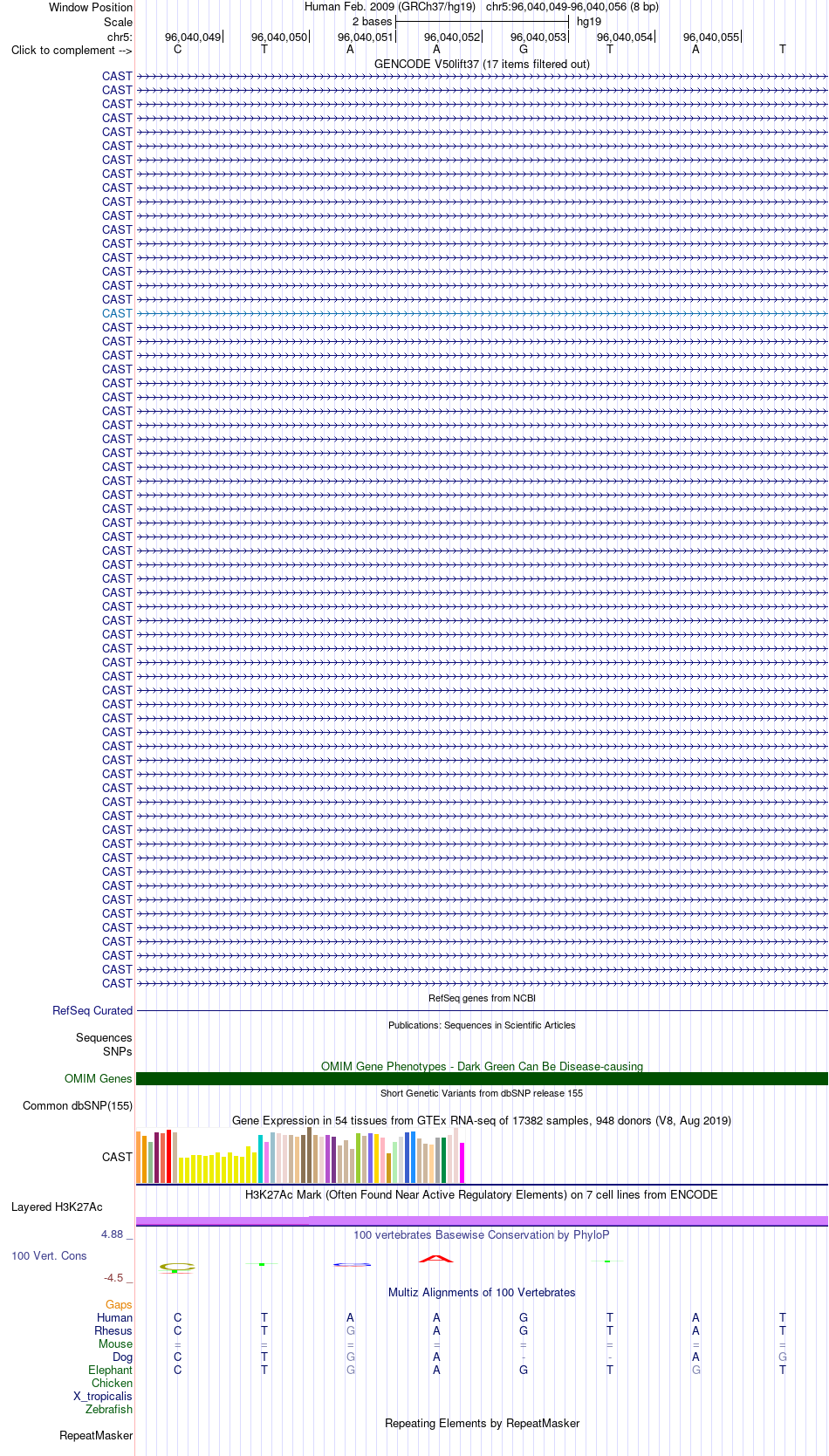Select the Dog species row label

(x=122, y=1357)
